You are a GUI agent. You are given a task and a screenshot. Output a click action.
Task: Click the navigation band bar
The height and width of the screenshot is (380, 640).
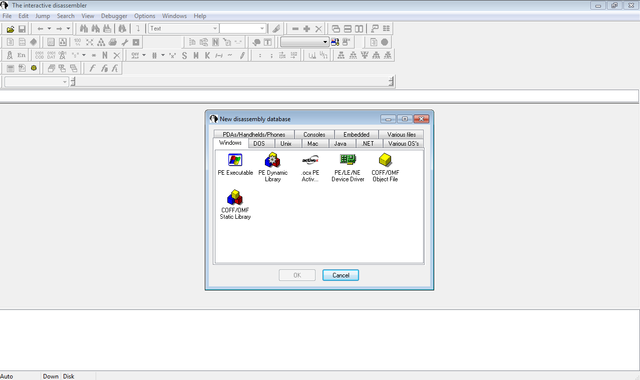[232, 82]
